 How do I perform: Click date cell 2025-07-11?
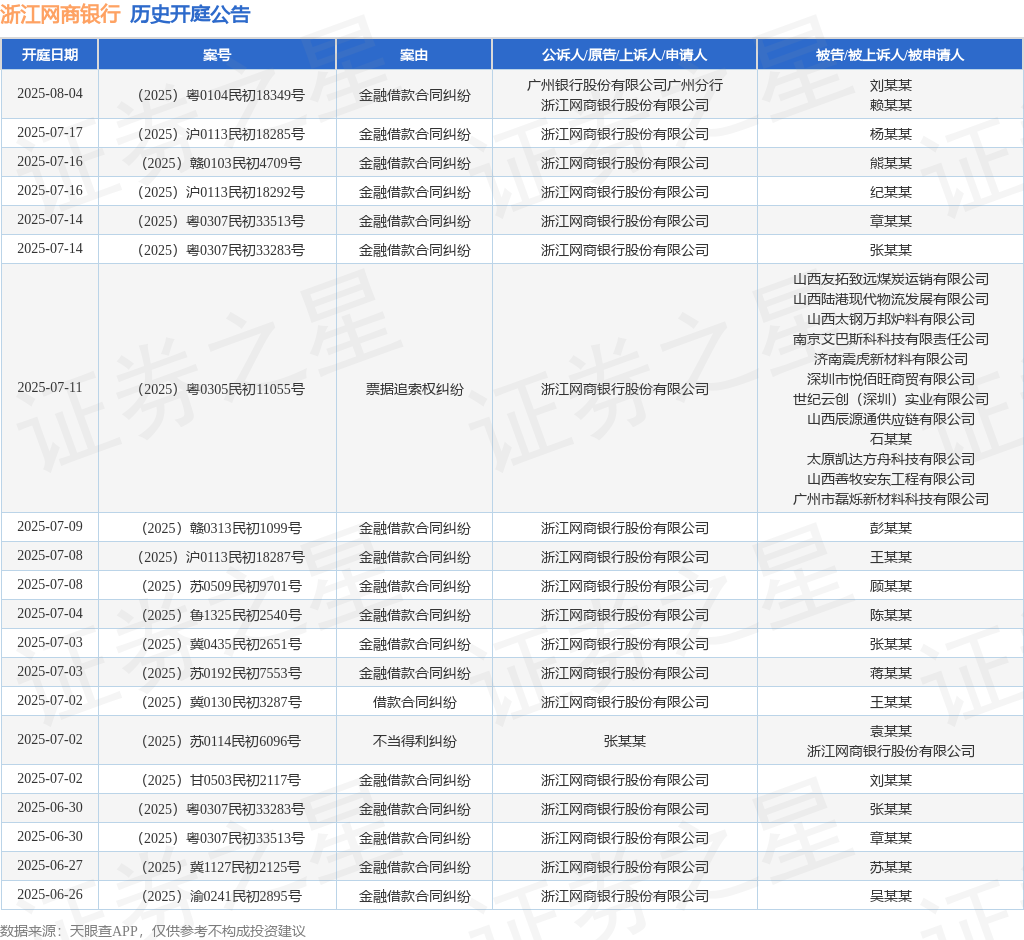click(x=50, y=388)
